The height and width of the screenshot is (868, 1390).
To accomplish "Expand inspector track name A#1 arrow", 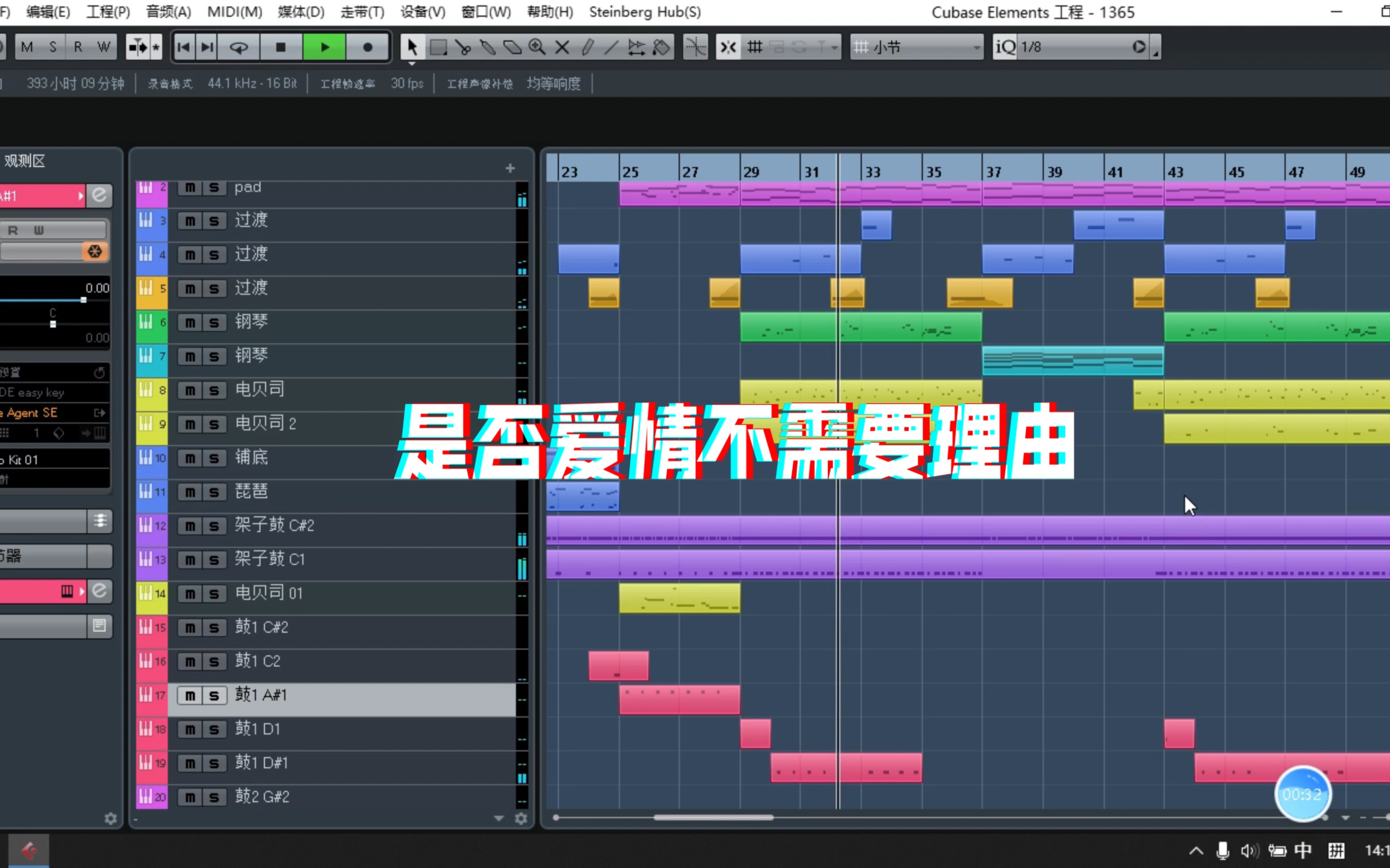I will tap(80, 196).
